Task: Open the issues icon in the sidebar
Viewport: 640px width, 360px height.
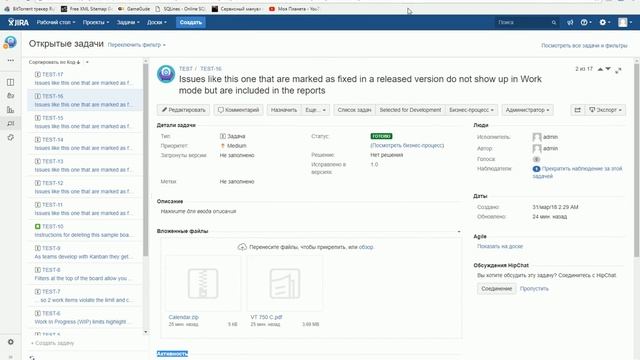Action: pyautogui.click(x=11, y=123)
